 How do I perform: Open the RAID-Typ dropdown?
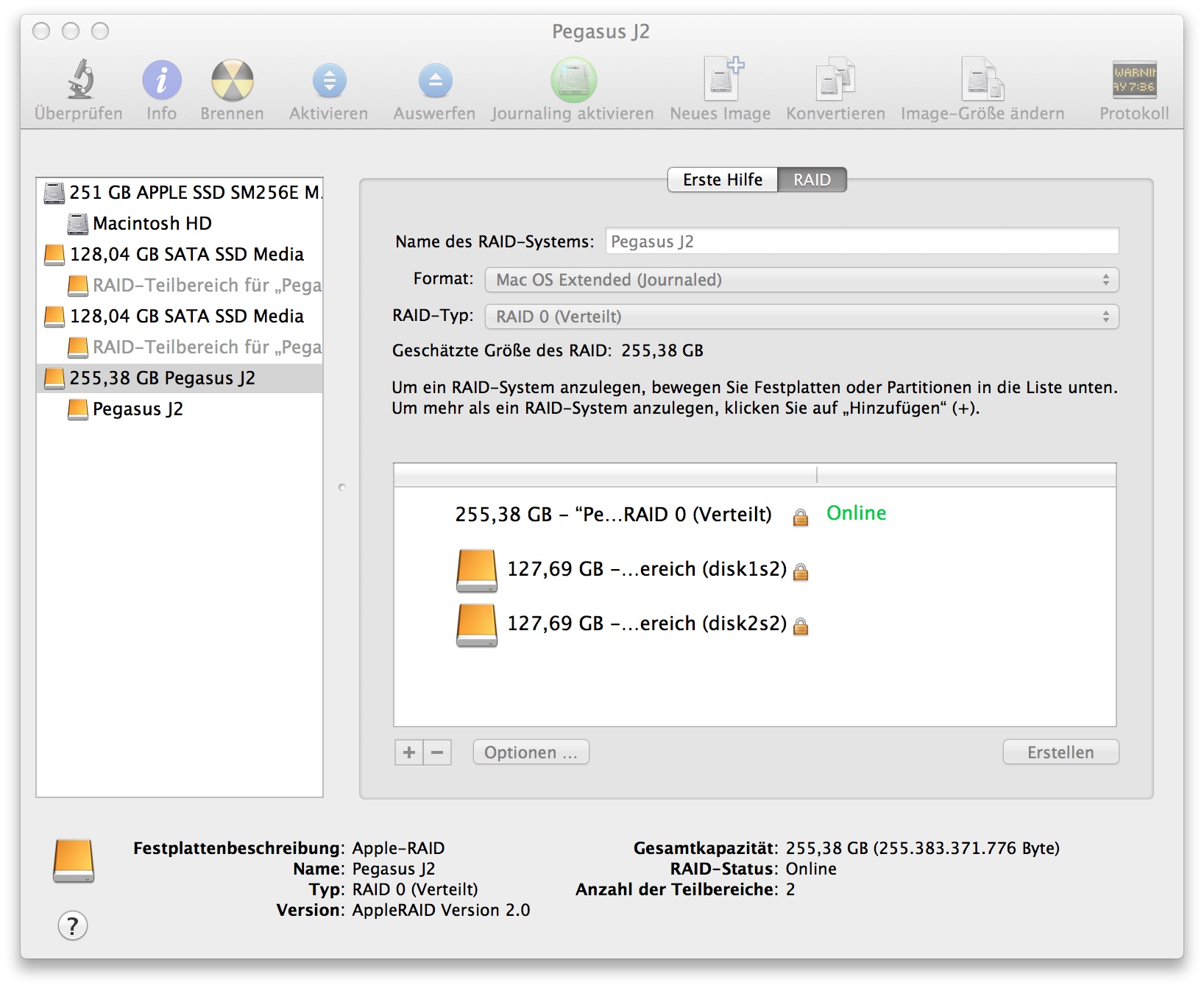coord(801,317)
